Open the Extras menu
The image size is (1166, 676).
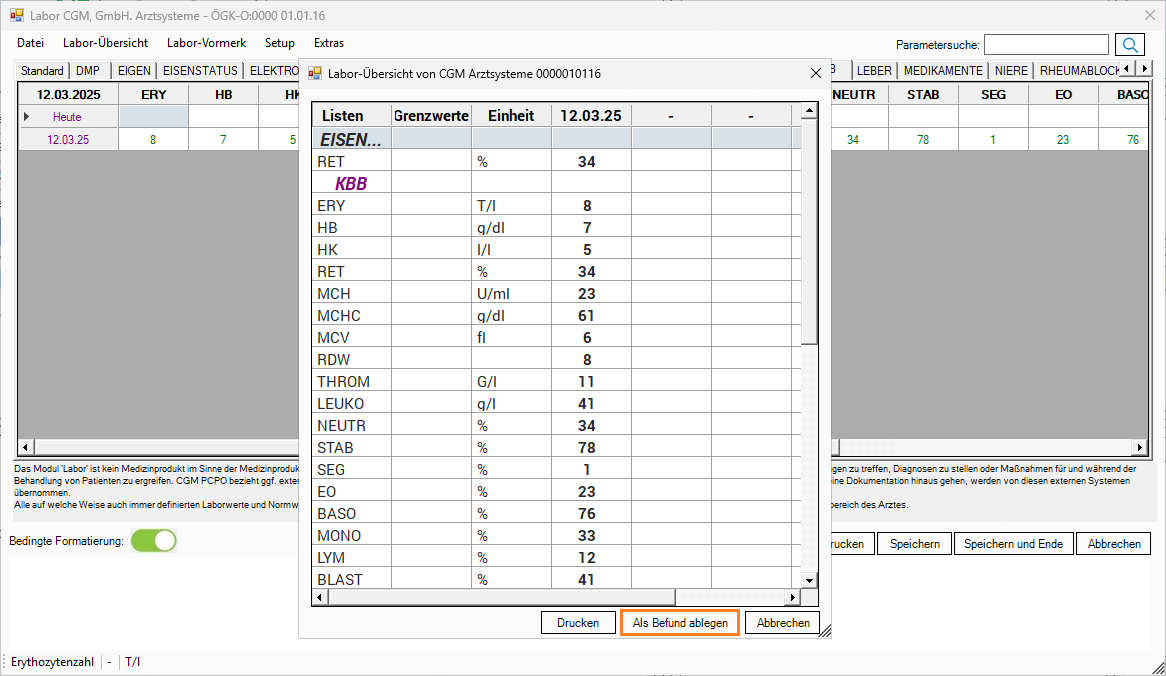point(328,43)
